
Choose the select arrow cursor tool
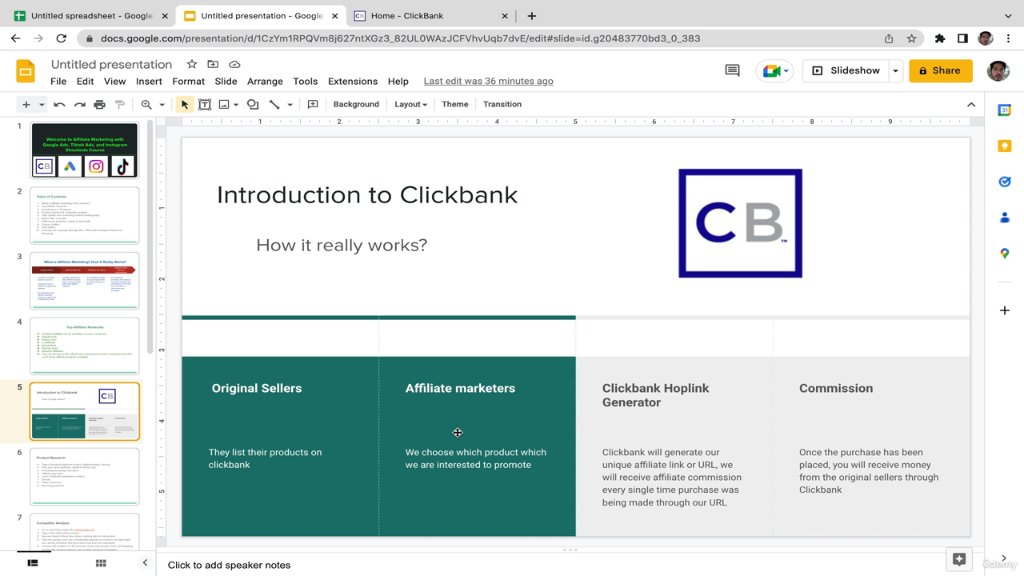(x=184, y=104)
